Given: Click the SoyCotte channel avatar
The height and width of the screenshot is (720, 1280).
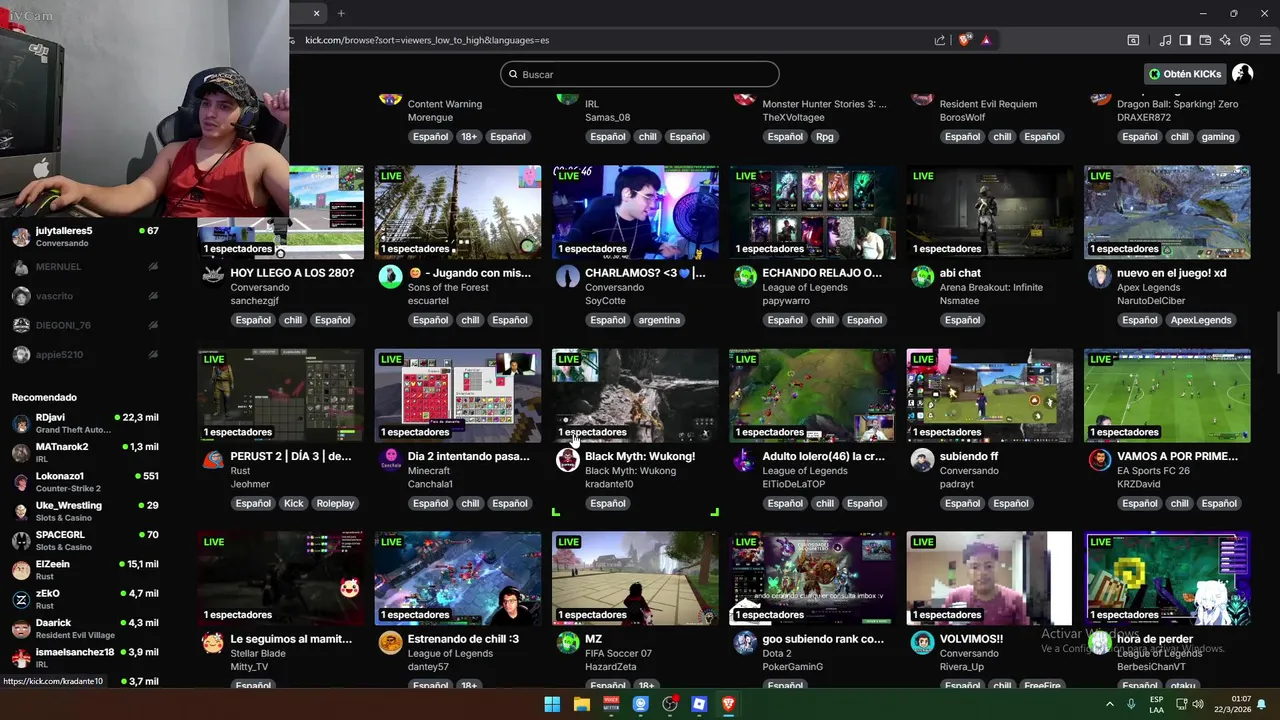Looking at the screenshot, I should click(568, 277).
